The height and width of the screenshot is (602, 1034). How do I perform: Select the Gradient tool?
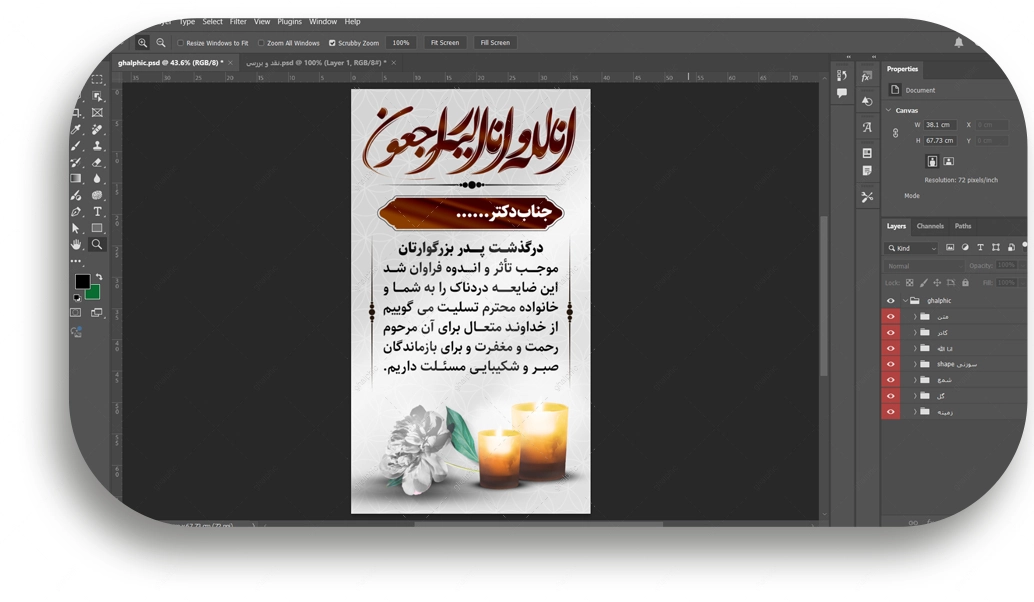click(x=76, y=179)
